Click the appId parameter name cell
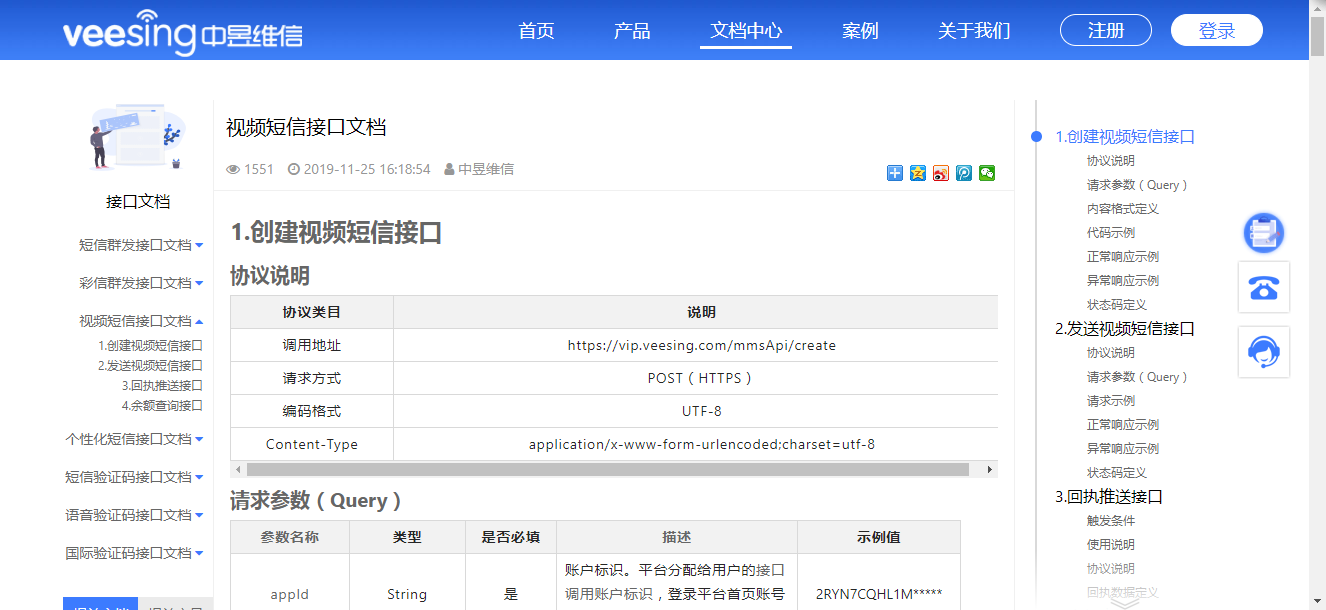Viewport: 1326px width, 610px height. [290, 594]
